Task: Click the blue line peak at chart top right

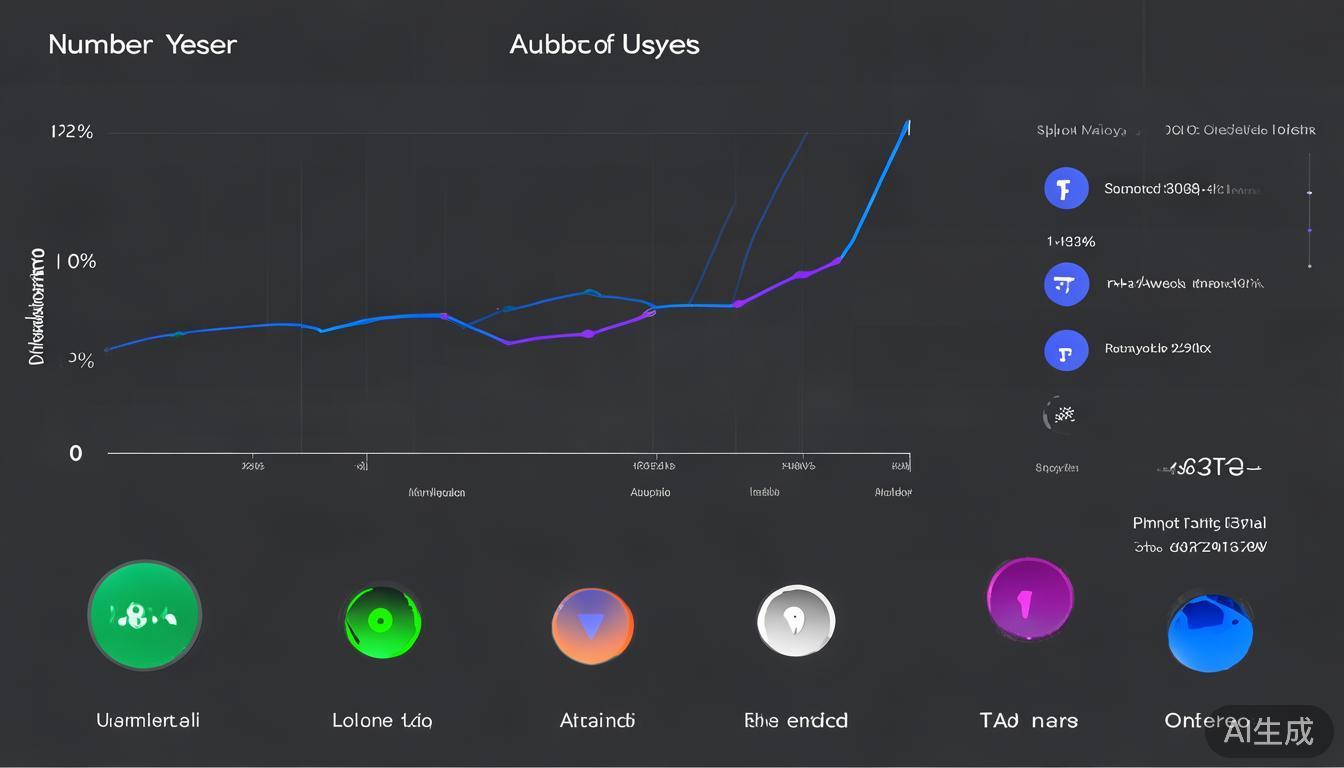Action: click(x=907, y=126)
